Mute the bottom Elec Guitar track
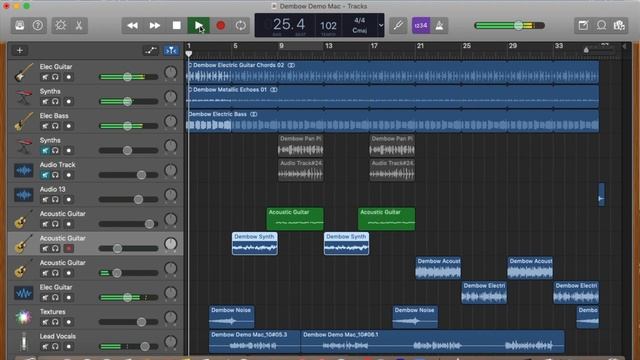Image resolution: width=640 pixels, height=360 pixels. click(x=45, y=298)
